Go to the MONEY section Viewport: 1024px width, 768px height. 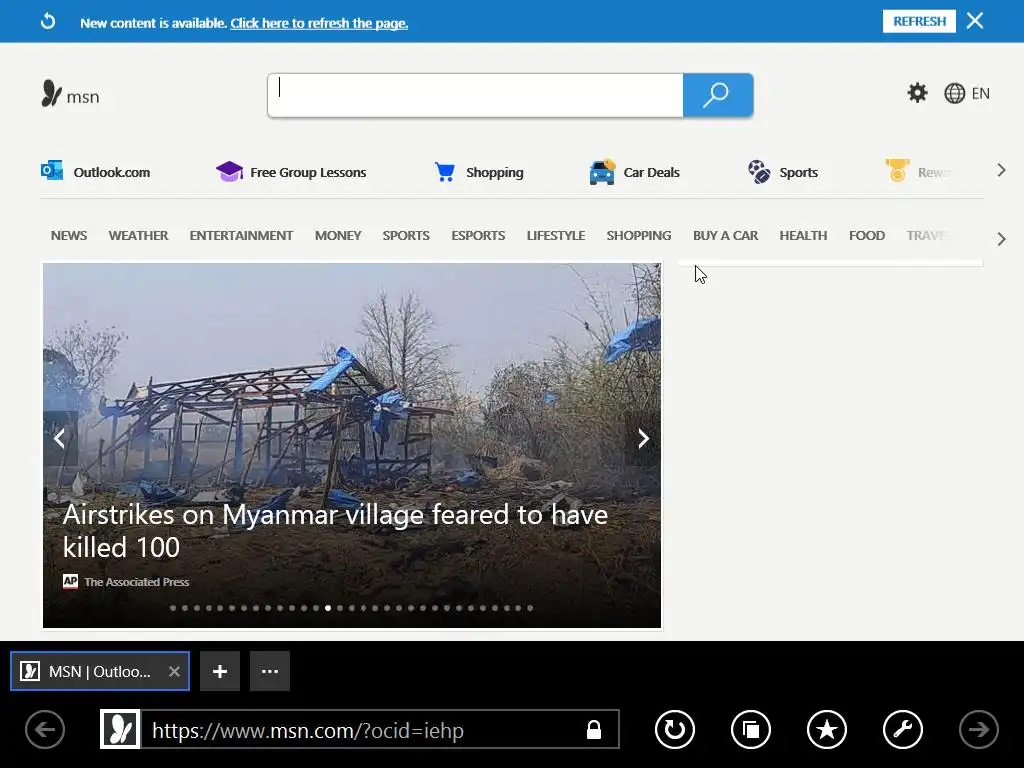338,235
